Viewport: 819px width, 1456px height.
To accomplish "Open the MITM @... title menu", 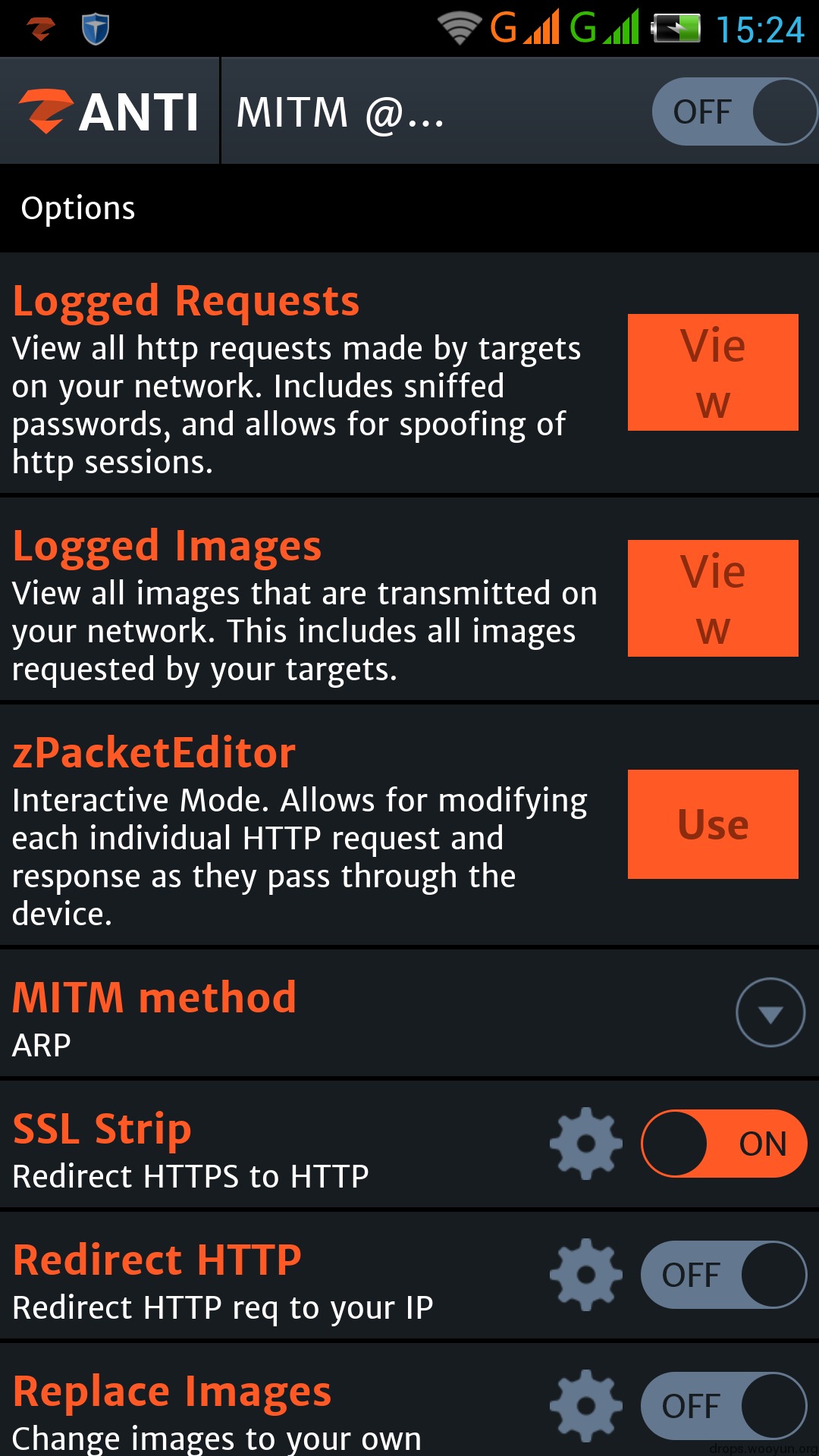I will [x=340, y=112].
